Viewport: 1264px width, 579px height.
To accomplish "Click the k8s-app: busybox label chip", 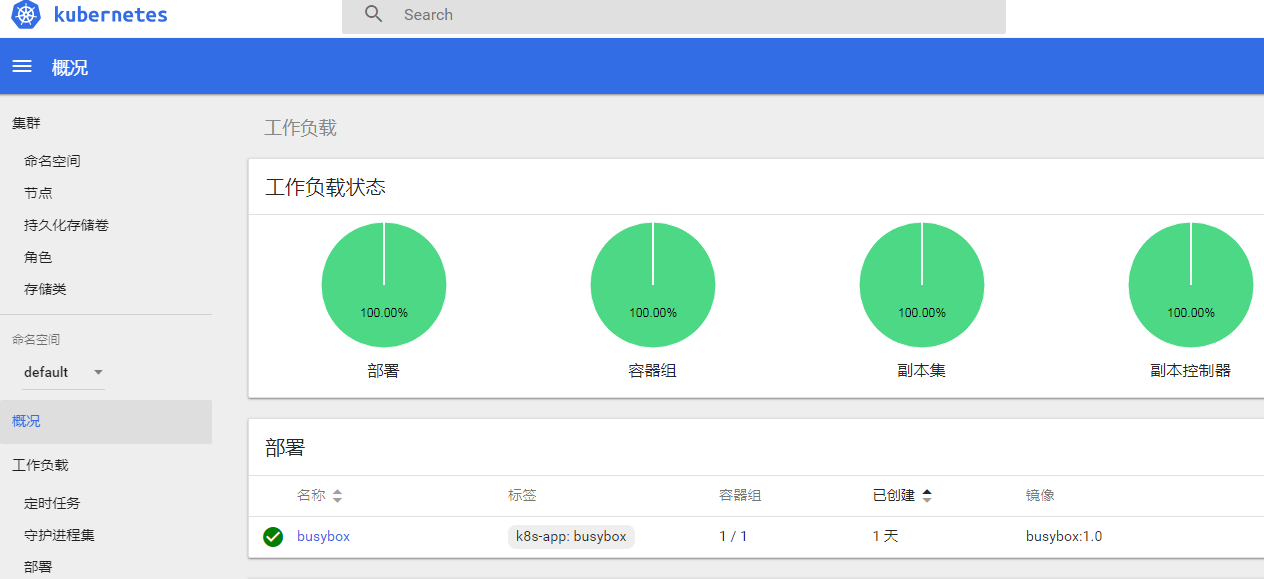I will [x=571, y=536].
